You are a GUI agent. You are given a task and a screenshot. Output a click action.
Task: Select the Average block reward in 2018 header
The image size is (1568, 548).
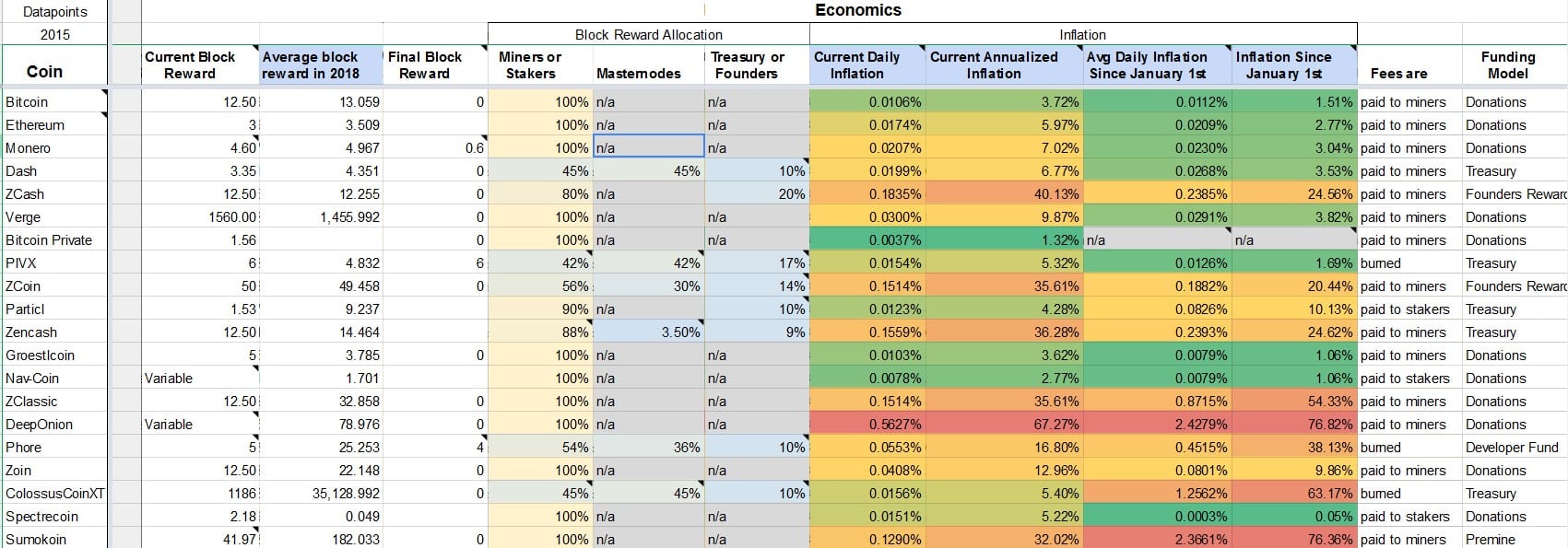(x=321, y=65)
